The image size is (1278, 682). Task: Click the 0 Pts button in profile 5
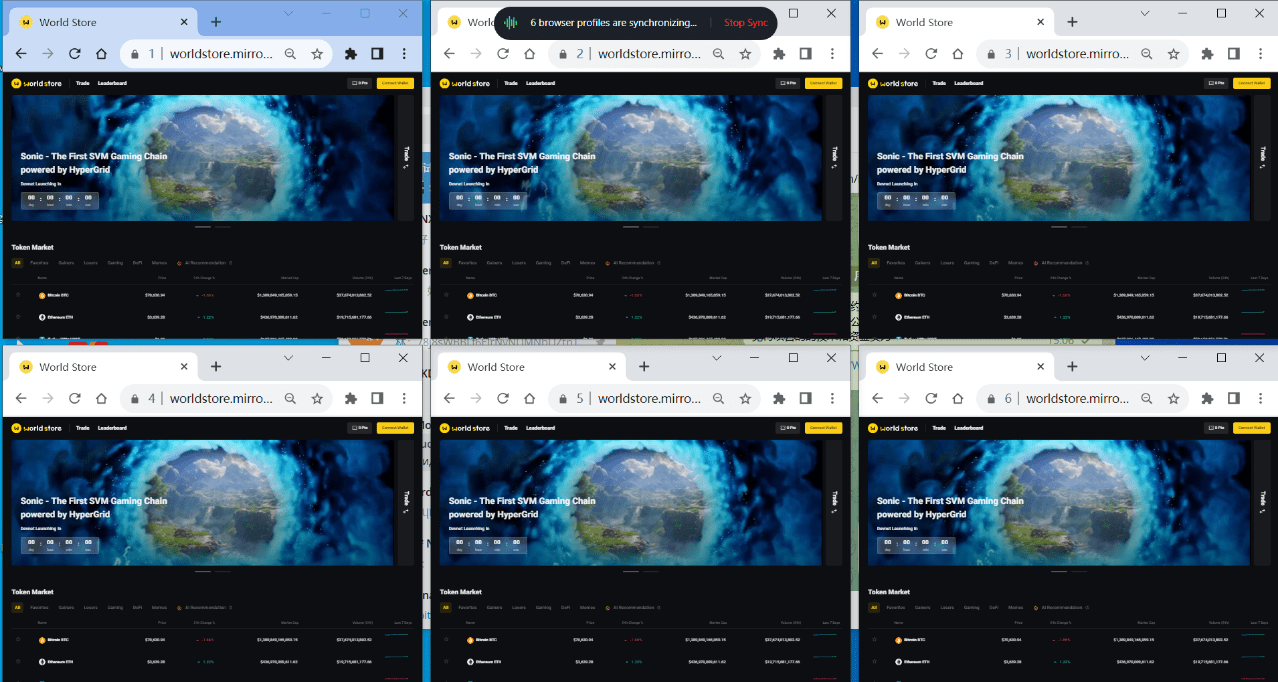point(788,428)
